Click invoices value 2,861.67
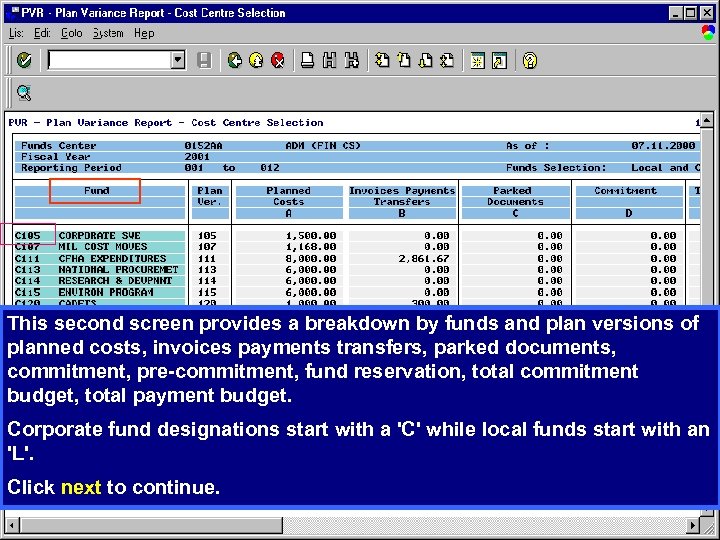Screen dimensions: 720x540 coord(424,259)
